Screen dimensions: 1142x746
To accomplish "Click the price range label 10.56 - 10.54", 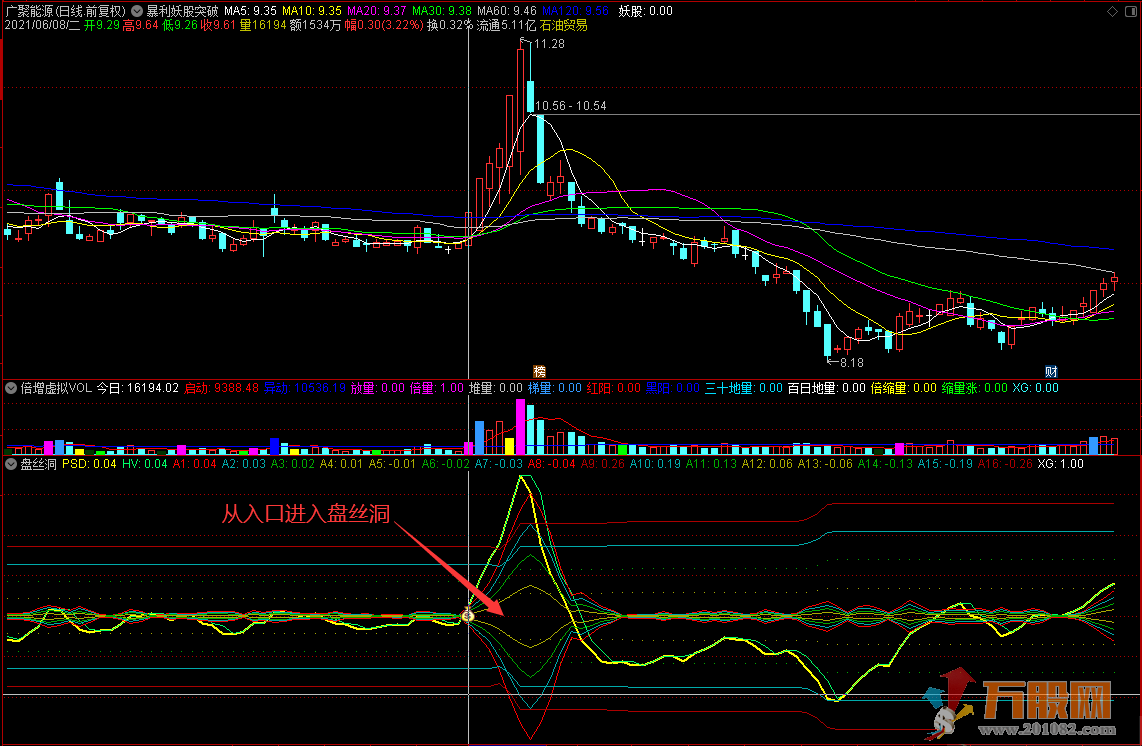I will click(x=570, y=106).
